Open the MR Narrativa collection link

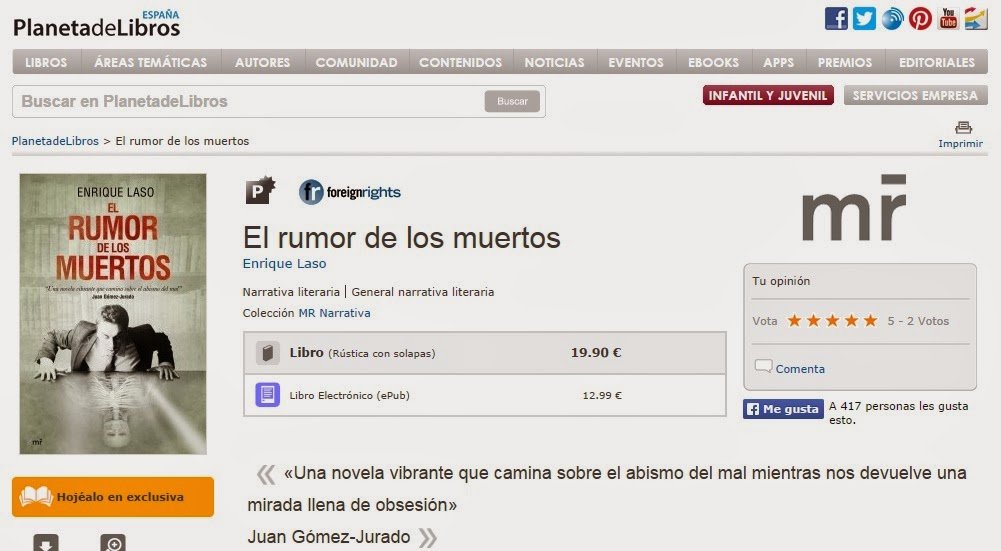335,313
